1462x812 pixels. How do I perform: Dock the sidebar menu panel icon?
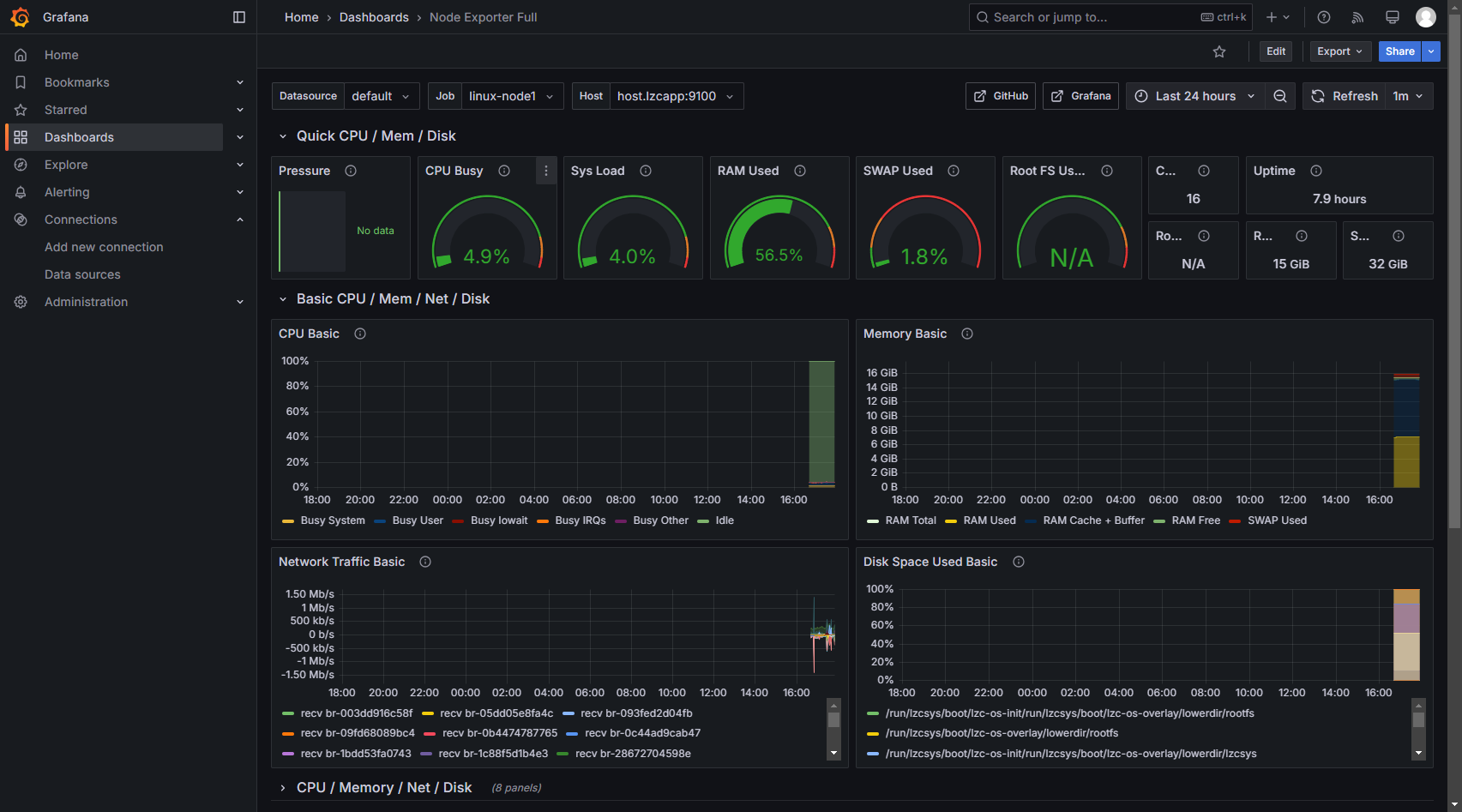[x=239, y=17]
